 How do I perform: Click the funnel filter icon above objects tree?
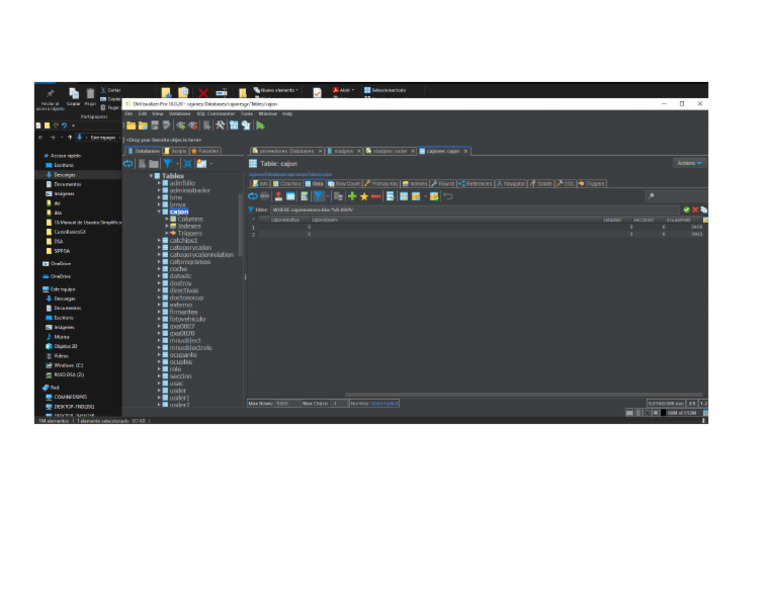coord(168,164)
